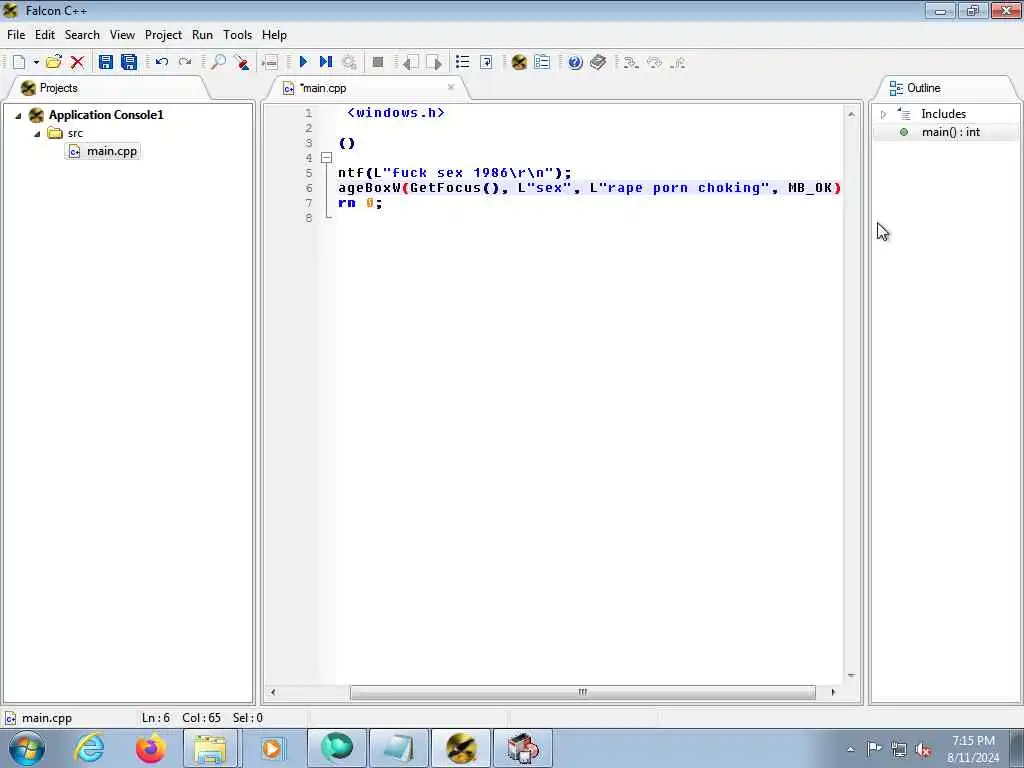Viewport: 1024px width, 768px height.
Task: Click the Col : 65 status bar entry
Action: point(201,718)
